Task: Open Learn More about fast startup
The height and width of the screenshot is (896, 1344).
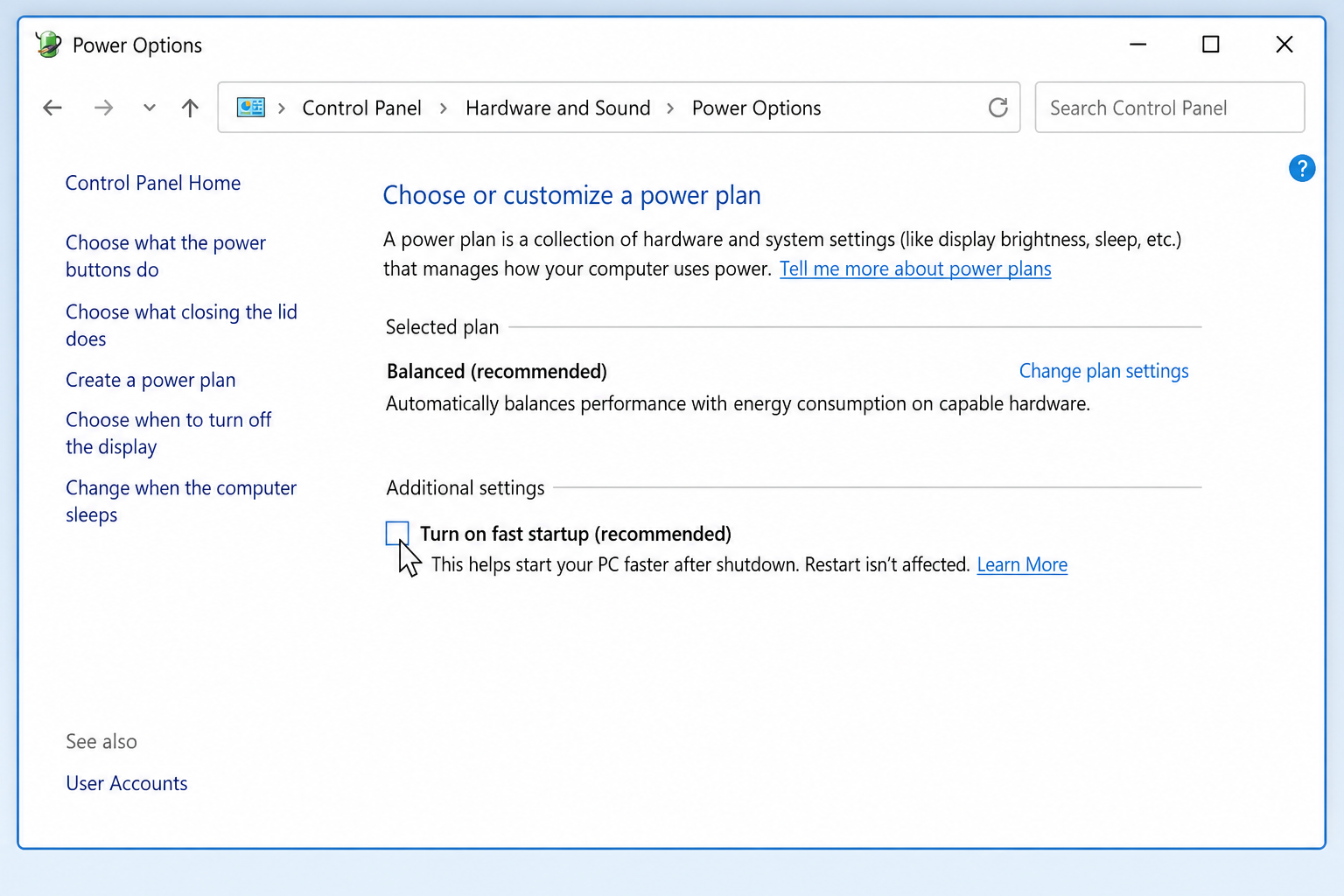Action: [1022, 564]
